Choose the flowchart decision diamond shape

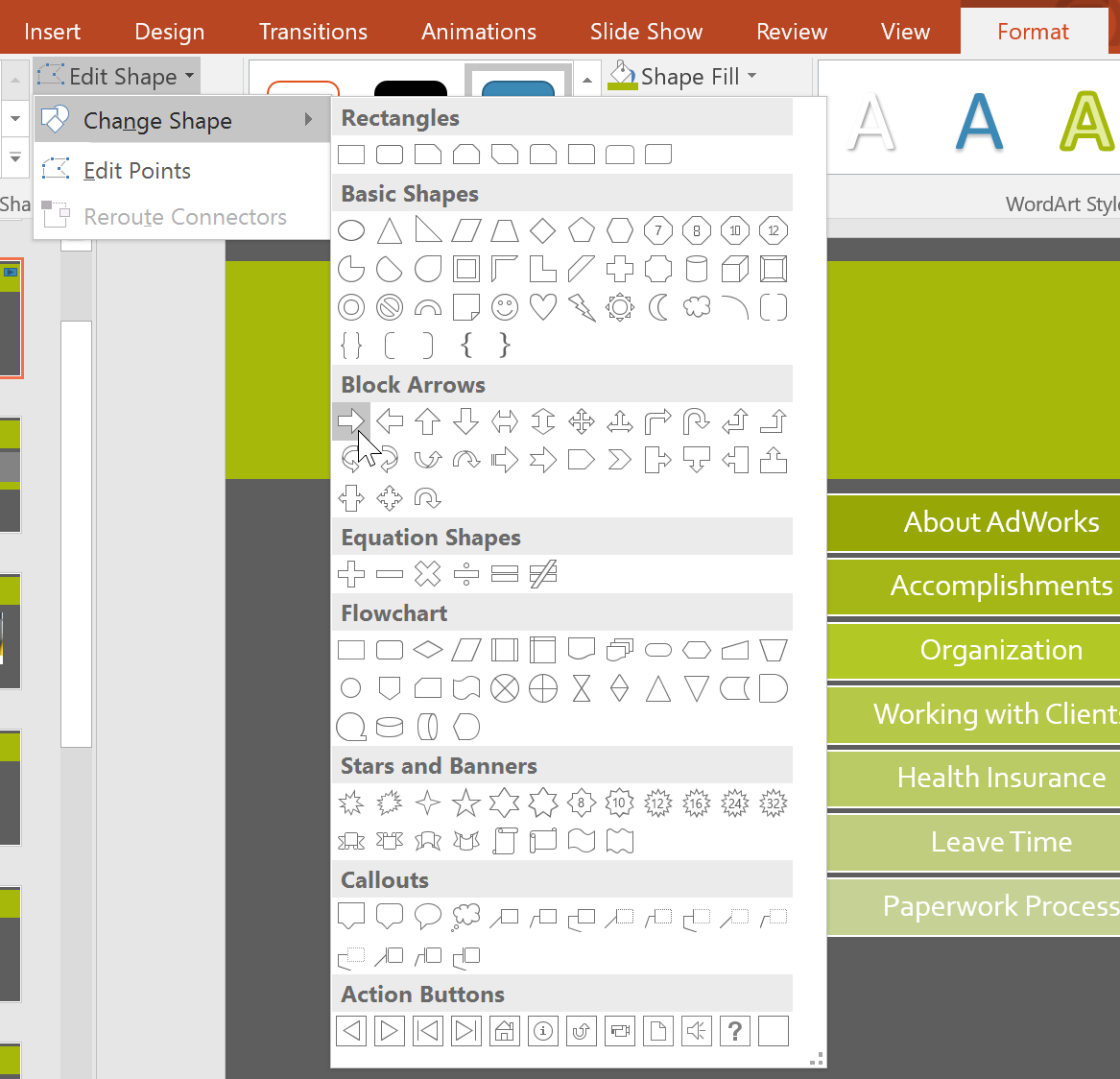427,650
